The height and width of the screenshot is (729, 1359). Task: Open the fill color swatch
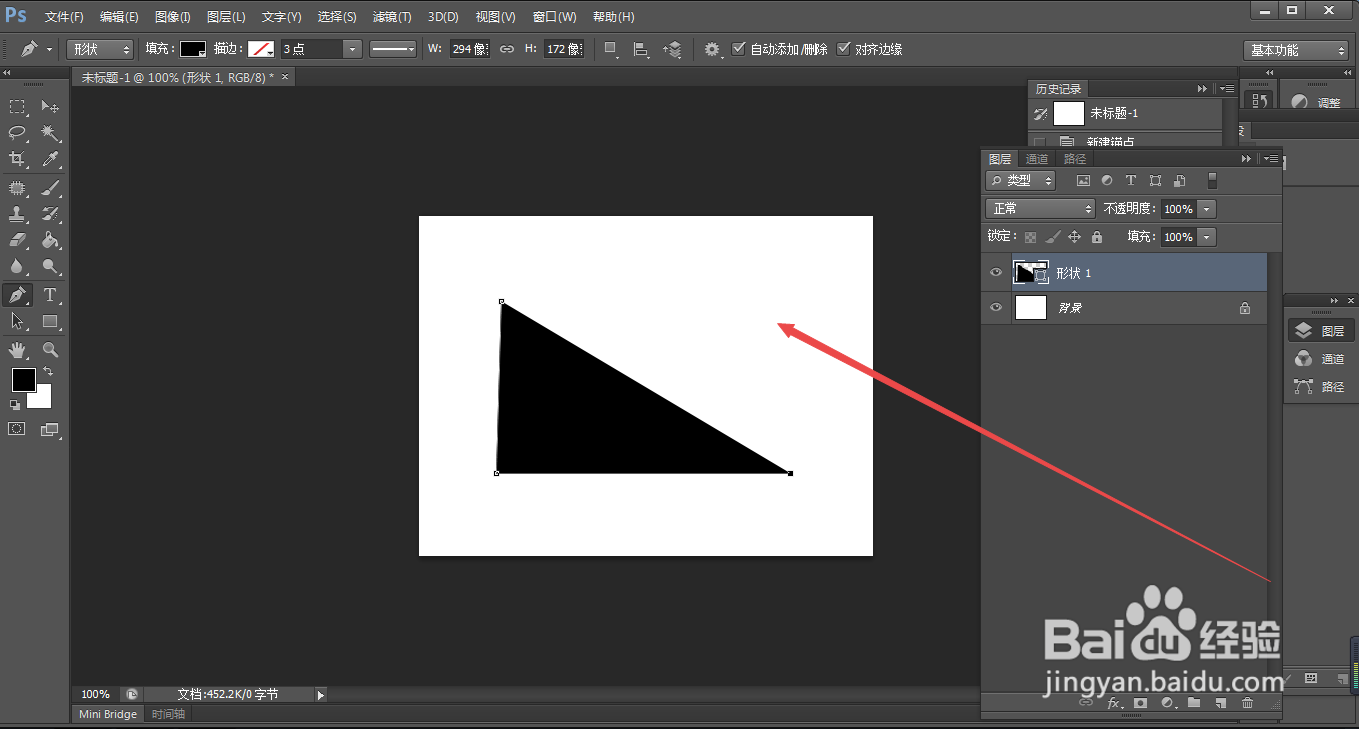pos(193,49)
